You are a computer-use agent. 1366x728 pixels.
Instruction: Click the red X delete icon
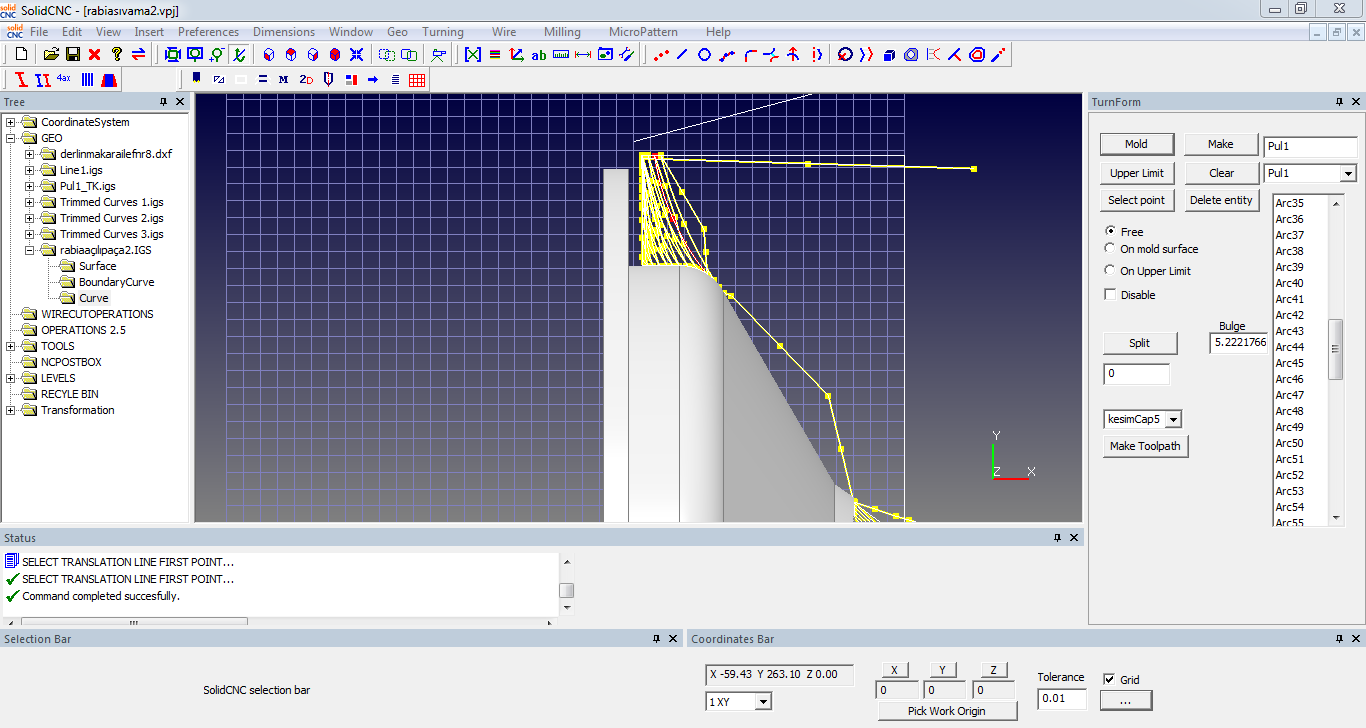click(95, 54)
